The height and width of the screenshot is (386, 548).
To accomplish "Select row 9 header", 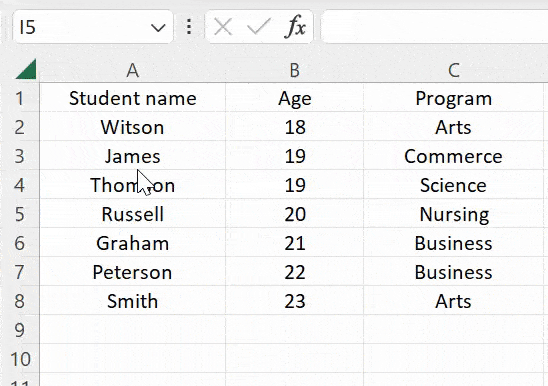I will coord(20,330).
